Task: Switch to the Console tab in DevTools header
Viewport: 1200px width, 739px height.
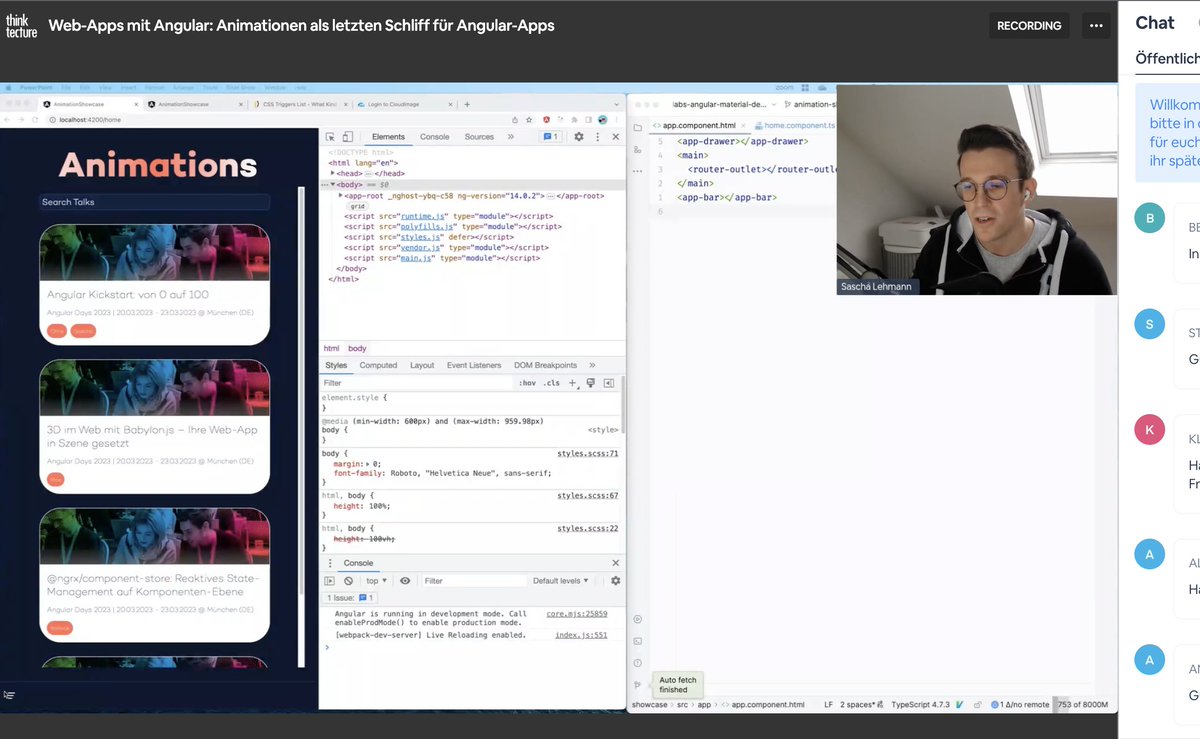Action: 435,137
